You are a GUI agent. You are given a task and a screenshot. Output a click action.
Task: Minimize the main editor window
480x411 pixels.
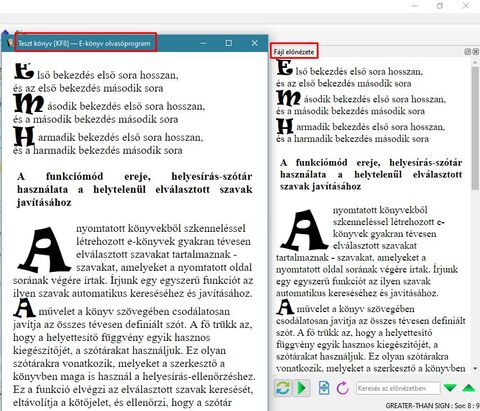click(415, 6)
